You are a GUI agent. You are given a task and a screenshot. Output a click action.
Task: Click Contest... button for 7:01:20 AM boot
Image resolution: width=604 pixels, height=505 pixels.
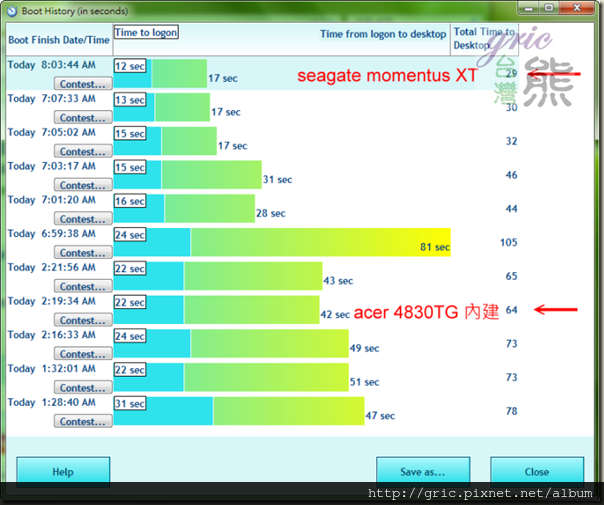83,219
